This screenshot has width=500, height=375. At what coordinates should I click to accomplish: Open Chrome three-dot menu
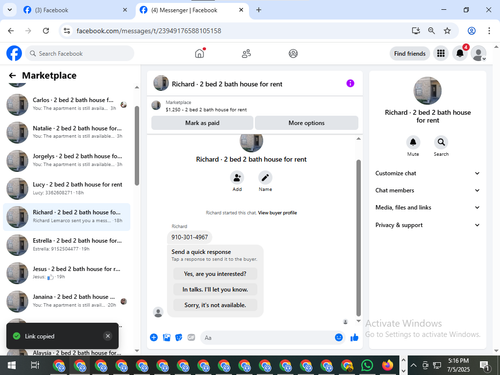coord(489,31)
